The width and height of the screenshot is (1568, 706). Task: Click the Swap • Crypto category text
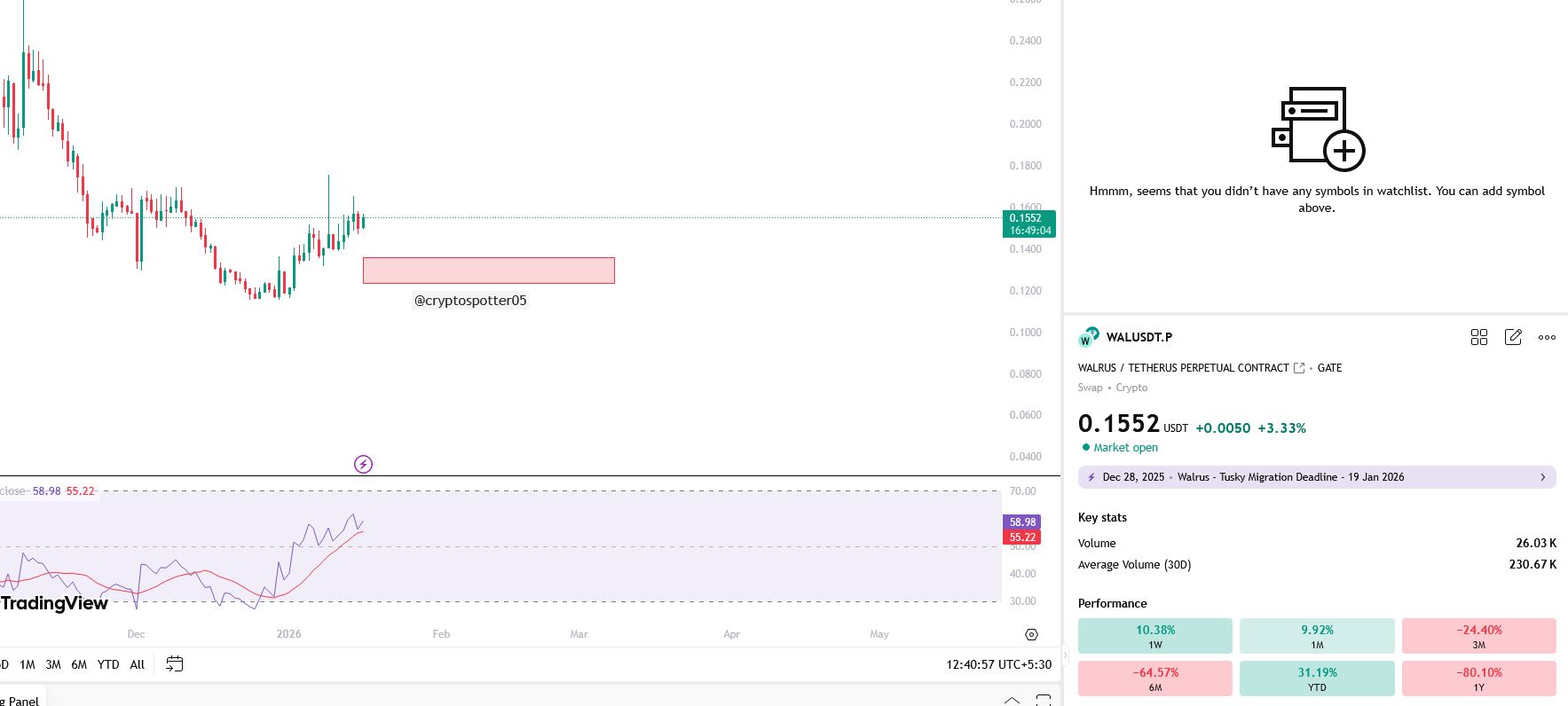pos(1113,388)
